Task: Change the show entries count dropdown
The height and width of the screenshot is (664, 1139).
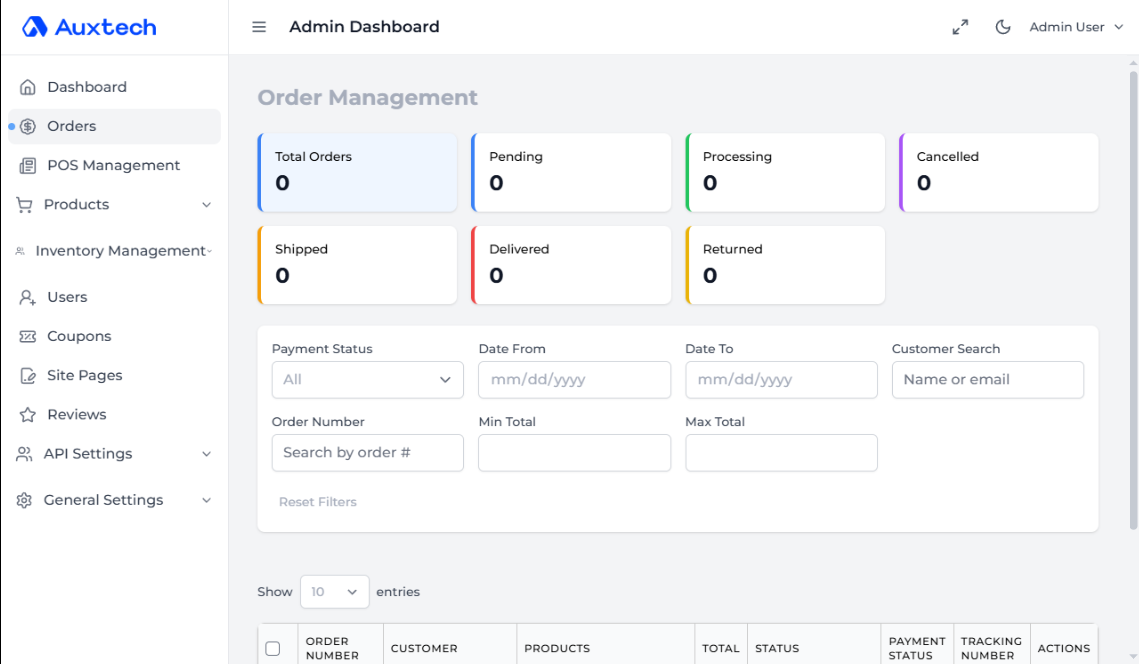Action: point(334,592)
